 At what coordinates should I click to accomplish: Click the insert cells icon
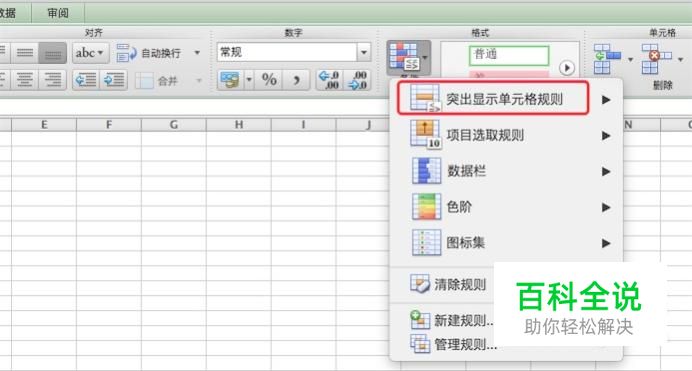click(607, 59)
